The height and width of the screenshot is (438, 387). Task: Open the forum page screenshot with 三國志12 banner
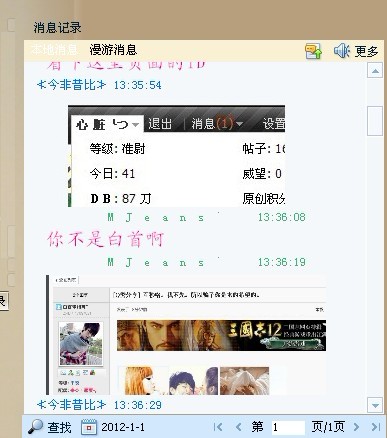point(186,335)
